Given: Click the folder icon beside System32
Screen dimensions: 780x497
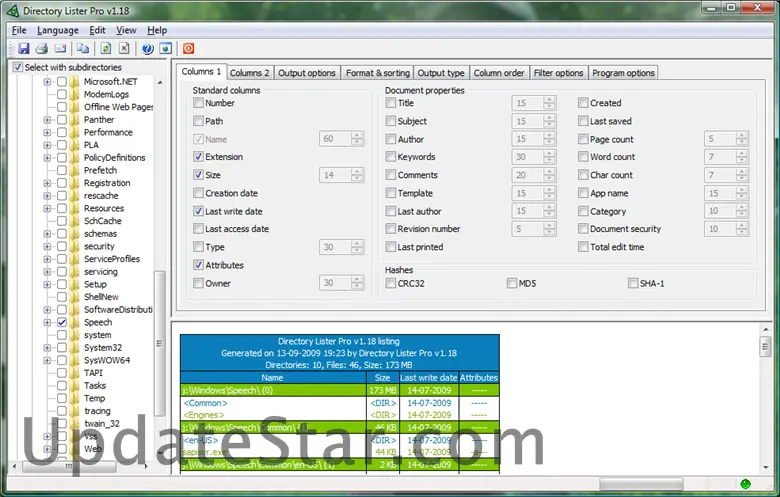Looking at the screenshot, I should coord(75,348).
